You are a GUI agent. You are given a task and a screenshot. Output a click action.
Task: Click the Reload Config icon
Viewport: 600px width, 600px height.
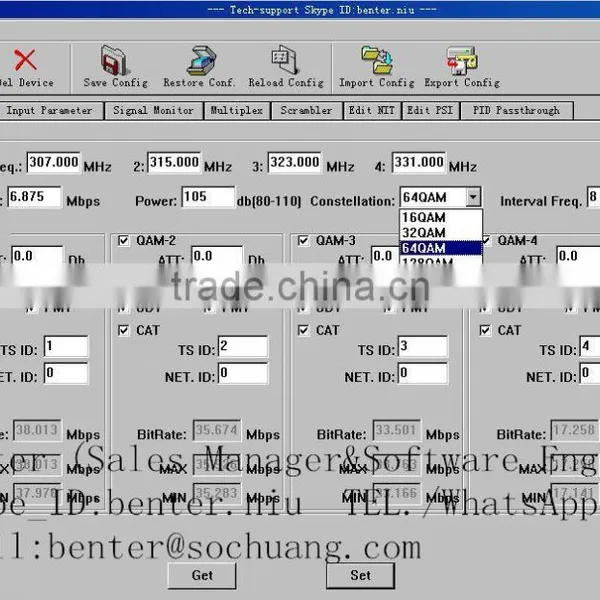[285, 60]
